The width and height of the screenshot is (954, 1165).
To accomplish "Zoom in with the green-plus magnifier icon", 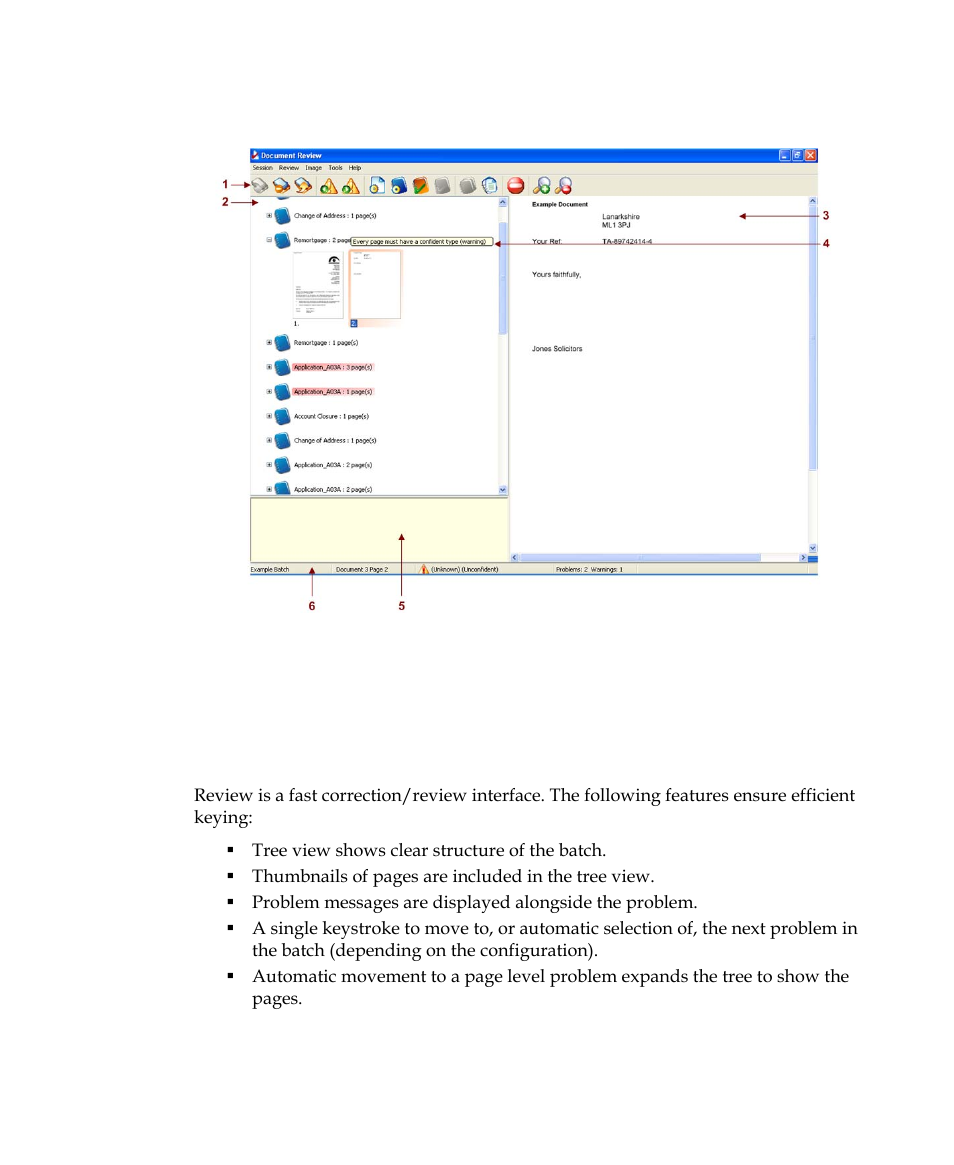I will (x=542, y=186).
